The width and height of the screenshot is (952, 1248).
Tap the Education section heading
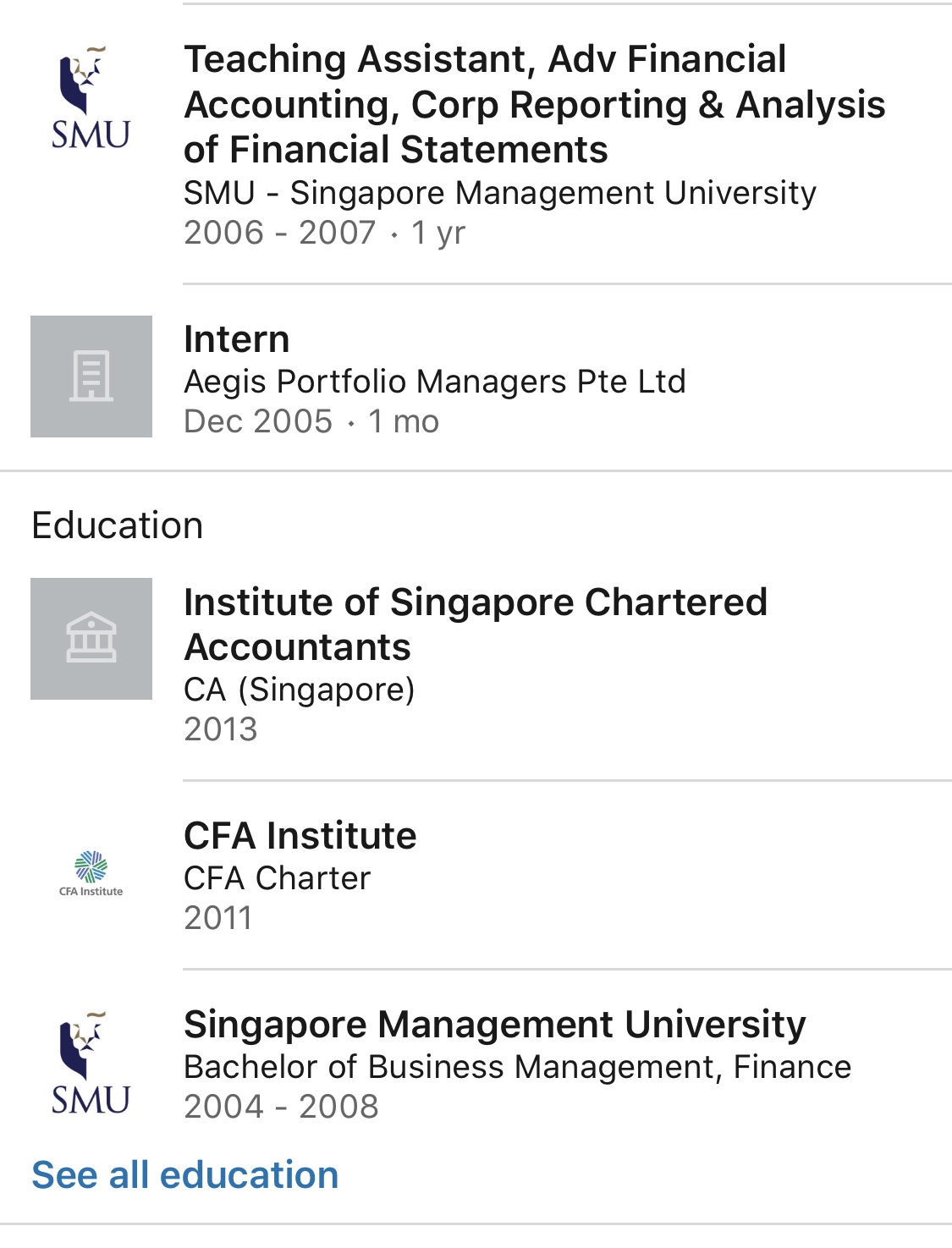click(x=118, y=525)
